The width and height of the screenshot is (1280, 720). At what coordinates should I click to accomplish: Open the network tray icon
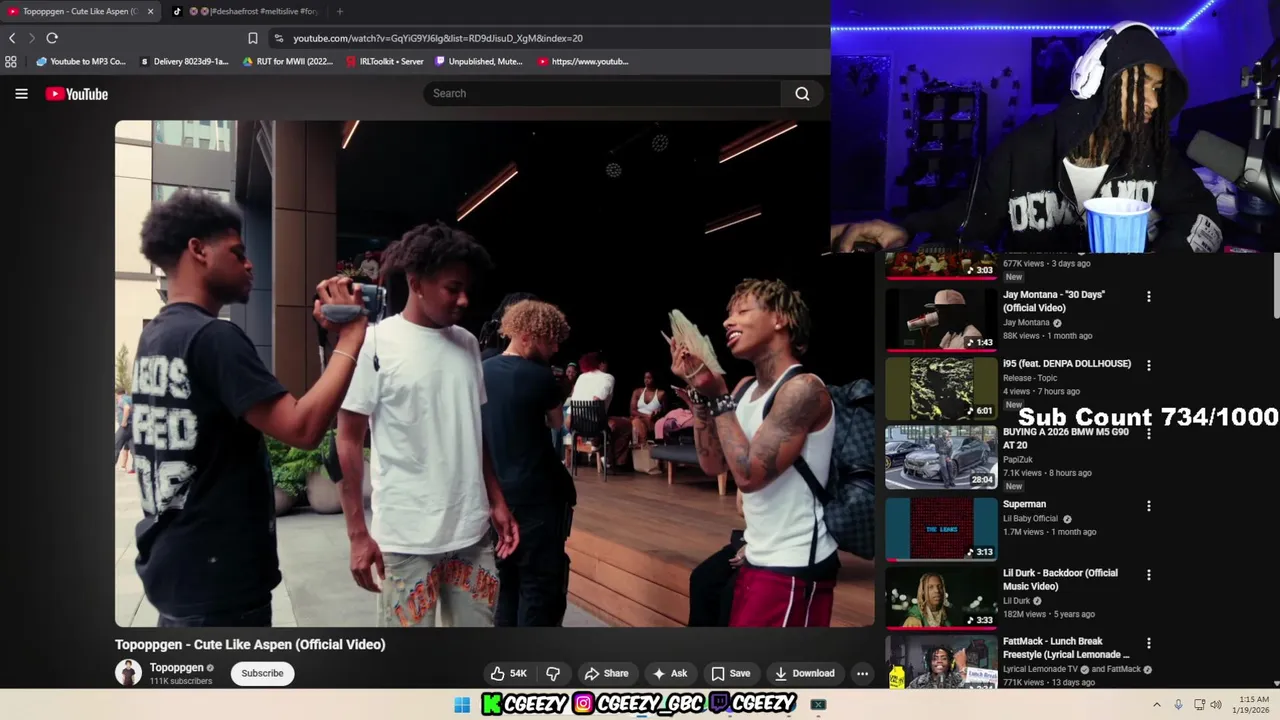coord(1199,705)
